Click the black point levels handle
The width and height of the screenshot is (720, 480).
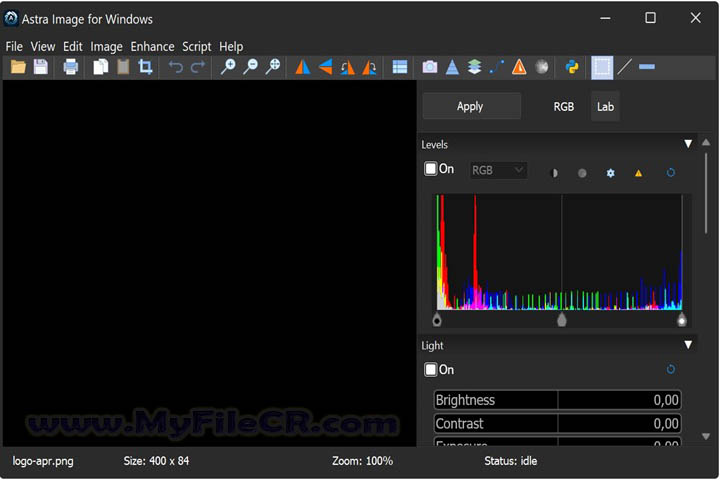pyautogui.click(x=437, y=320)
